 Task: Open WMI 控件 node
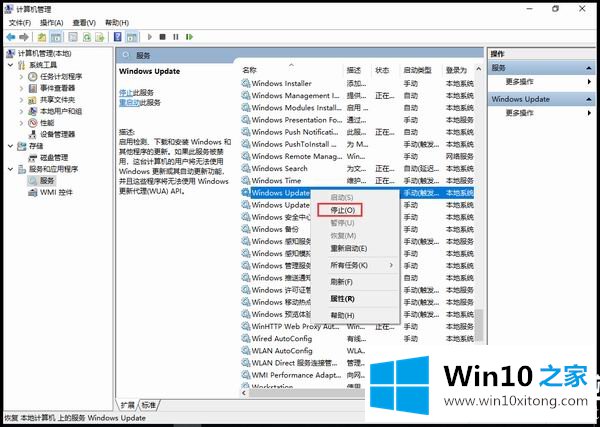click(x=55, y=191)
